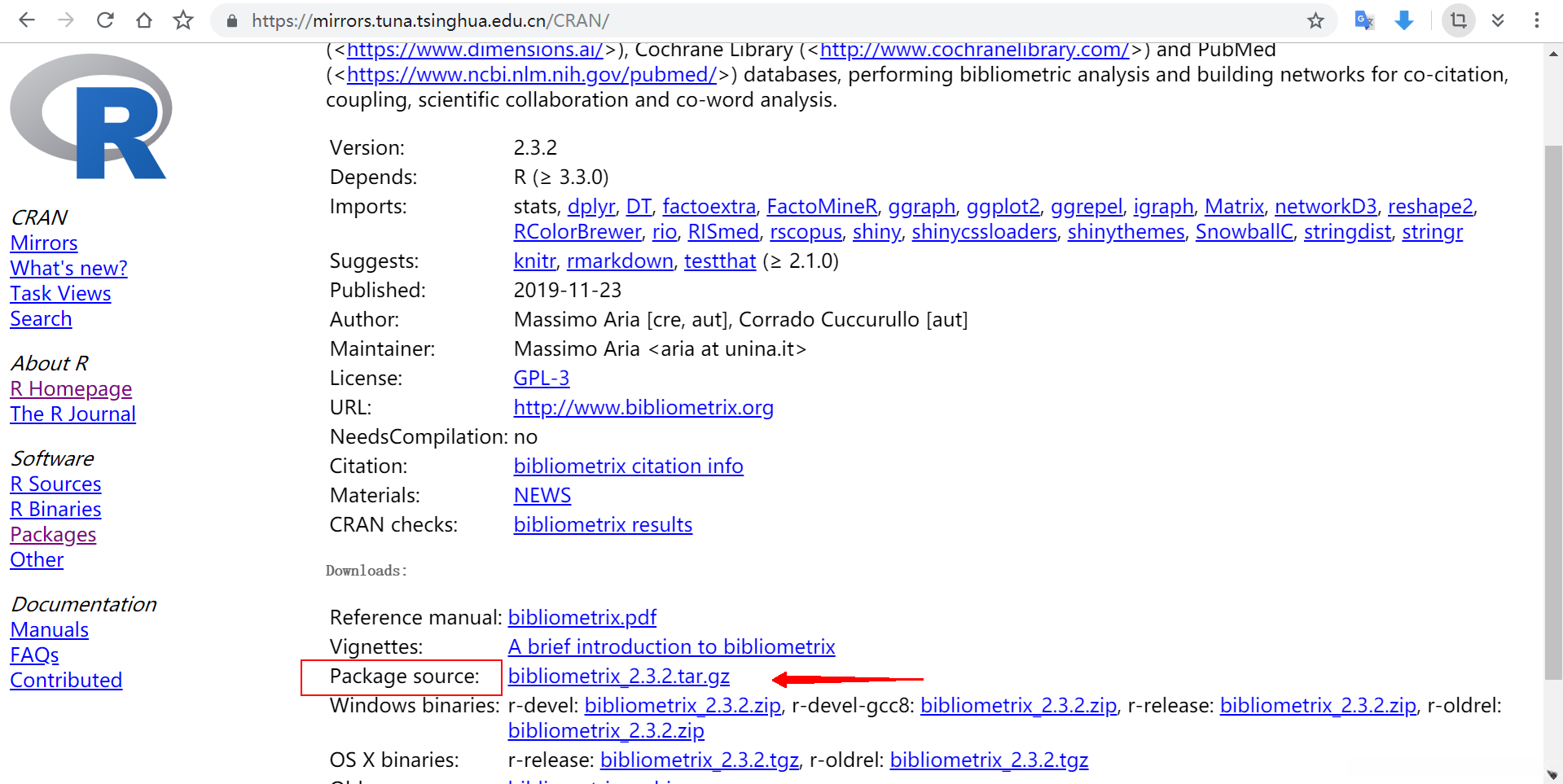Open the R Homepage link
Screen dimensions: 1563x784
click(71, 389)
